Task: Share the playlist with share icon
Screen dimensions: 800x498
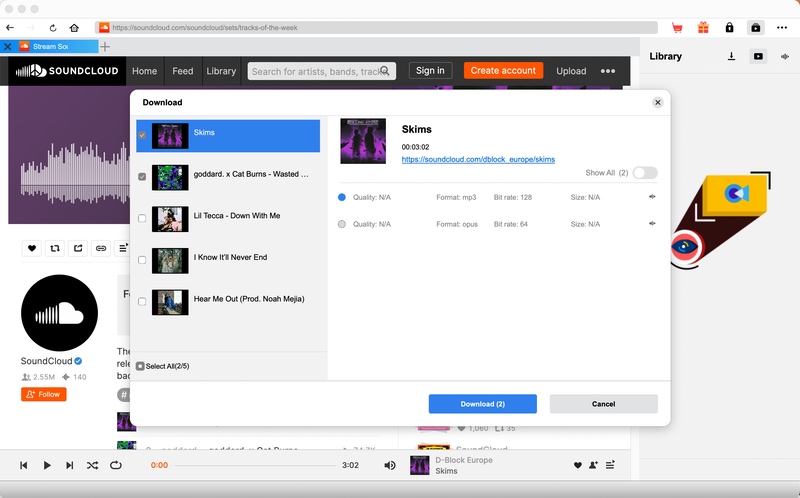Action: point(78,248)
